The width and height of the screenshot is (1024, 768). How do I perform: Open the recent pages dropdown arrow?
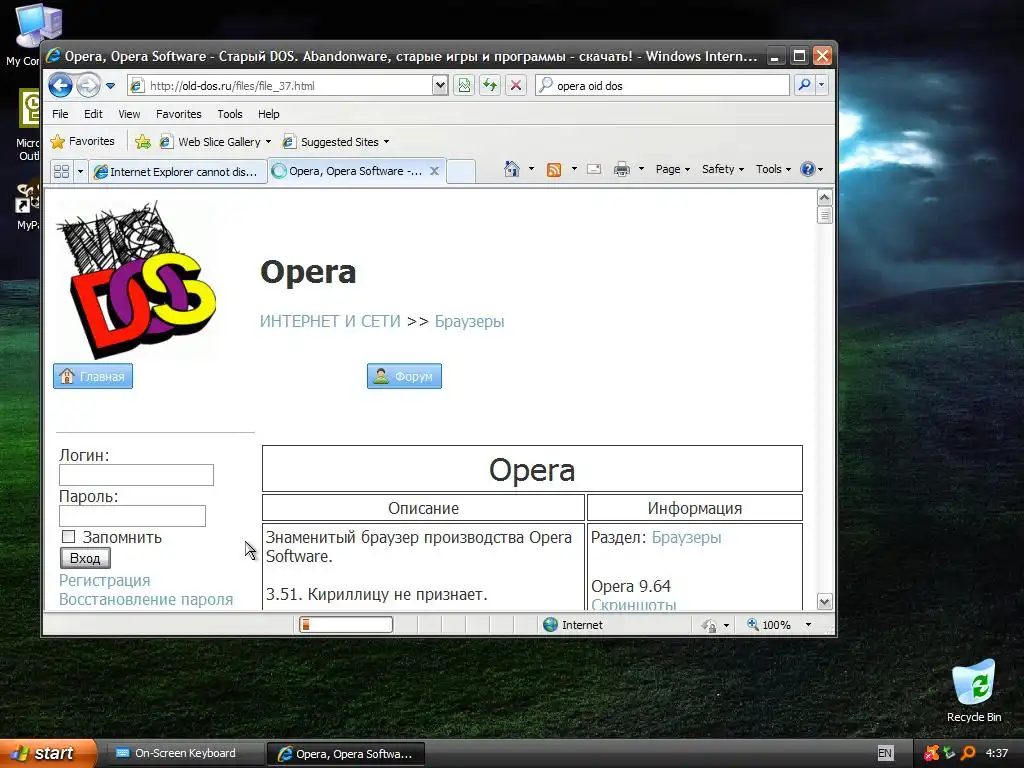pyautogui.click(x=110, y=86)
